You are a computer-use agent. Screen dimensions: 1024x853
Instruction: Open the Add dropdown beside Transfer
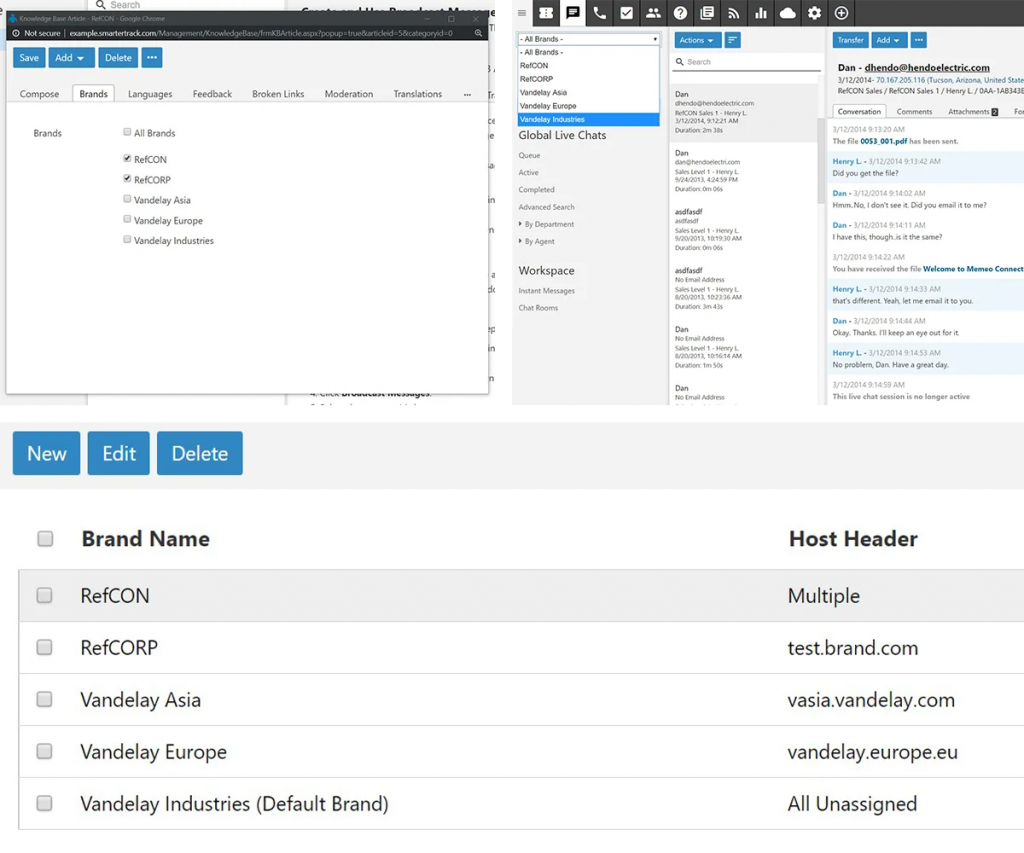click(x=888, y=40)
